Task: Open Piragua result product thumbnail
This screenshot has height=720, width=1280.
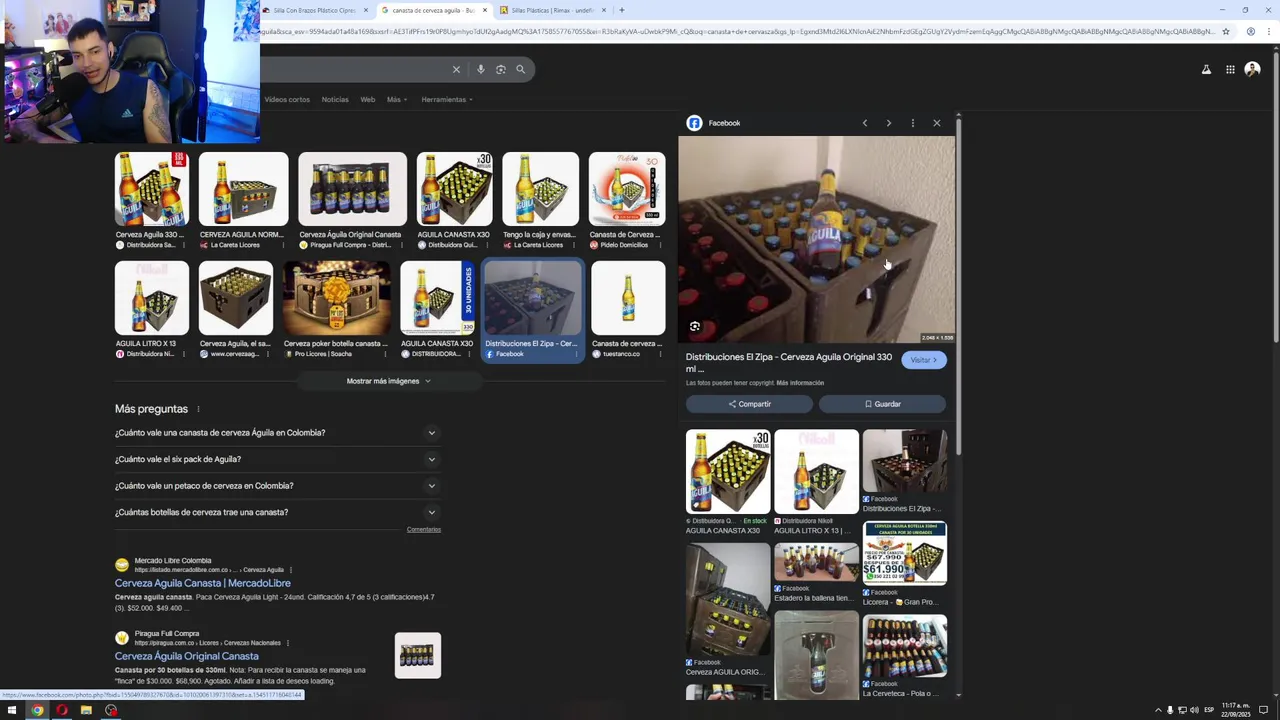Action: (417, 656)
